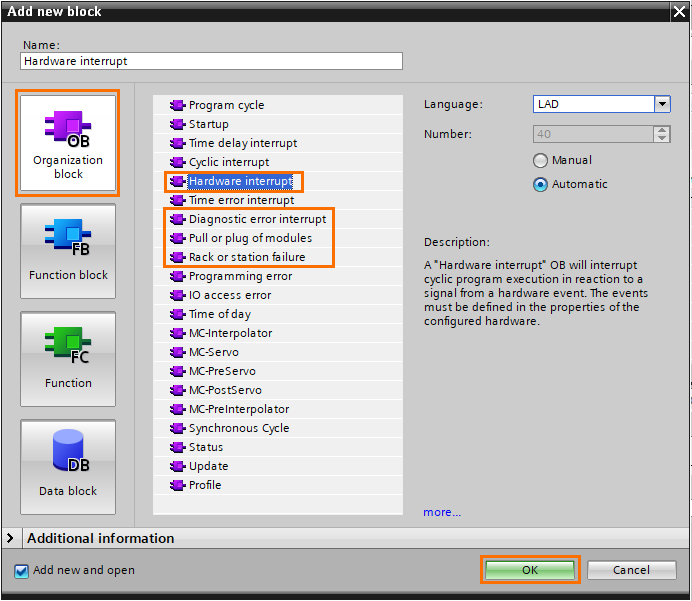Image resolution: width=692 pixels, height=601 pixels.
Task: Click the icon beside Programming error
Action: 177,276
